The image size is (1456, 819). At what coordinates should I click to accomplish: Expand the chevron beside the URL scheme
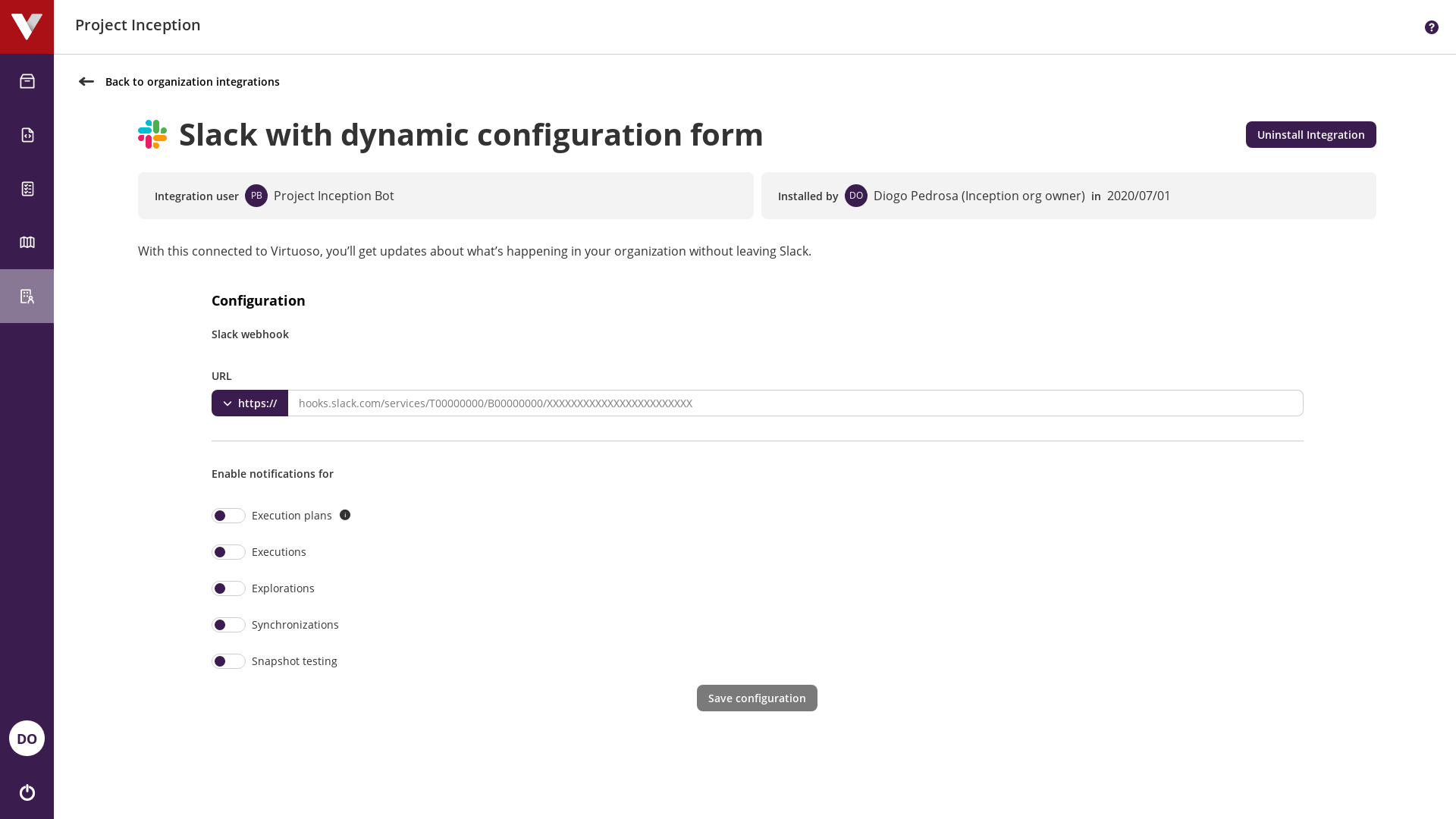(x=227, y=403)
